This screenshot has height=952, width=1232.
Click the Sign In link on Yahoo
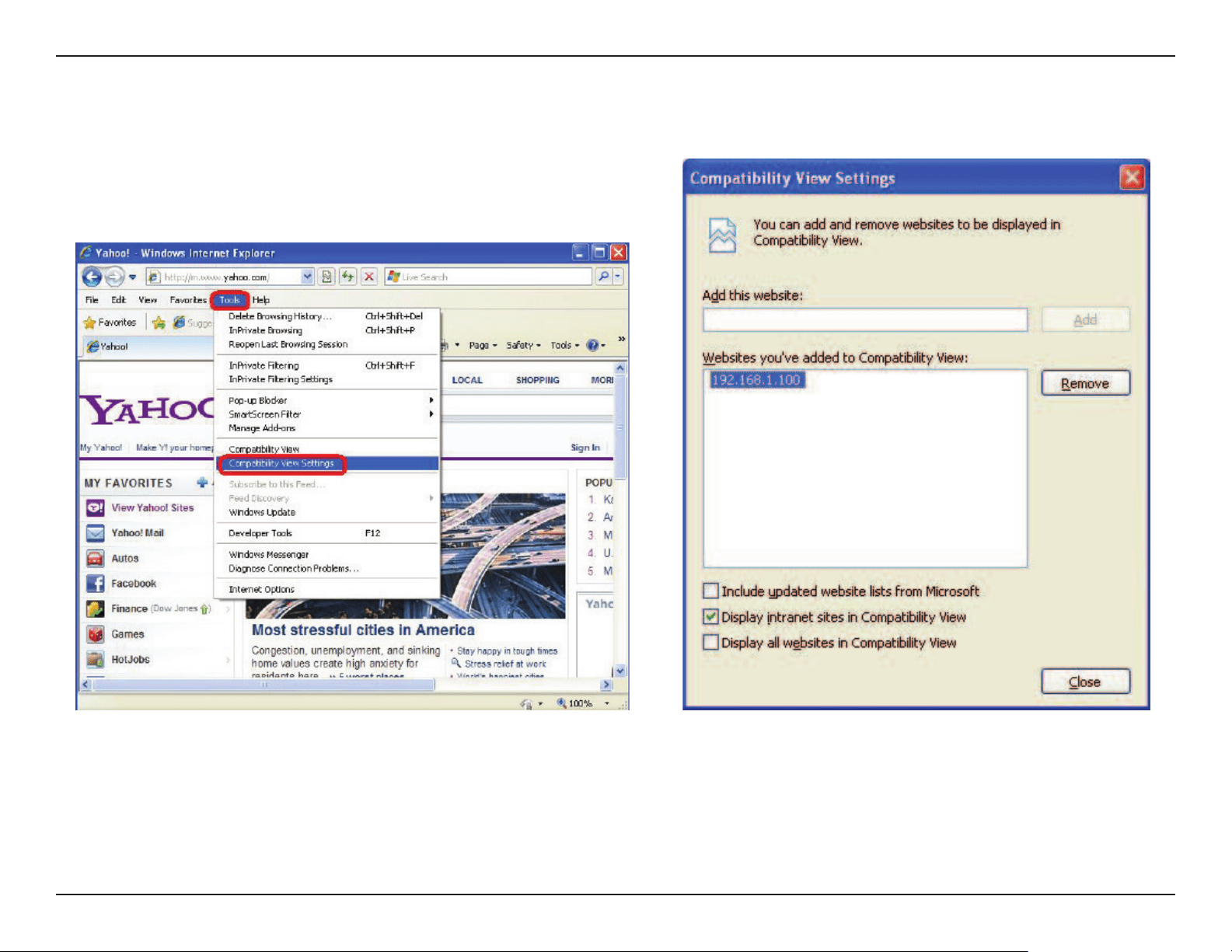585,448
